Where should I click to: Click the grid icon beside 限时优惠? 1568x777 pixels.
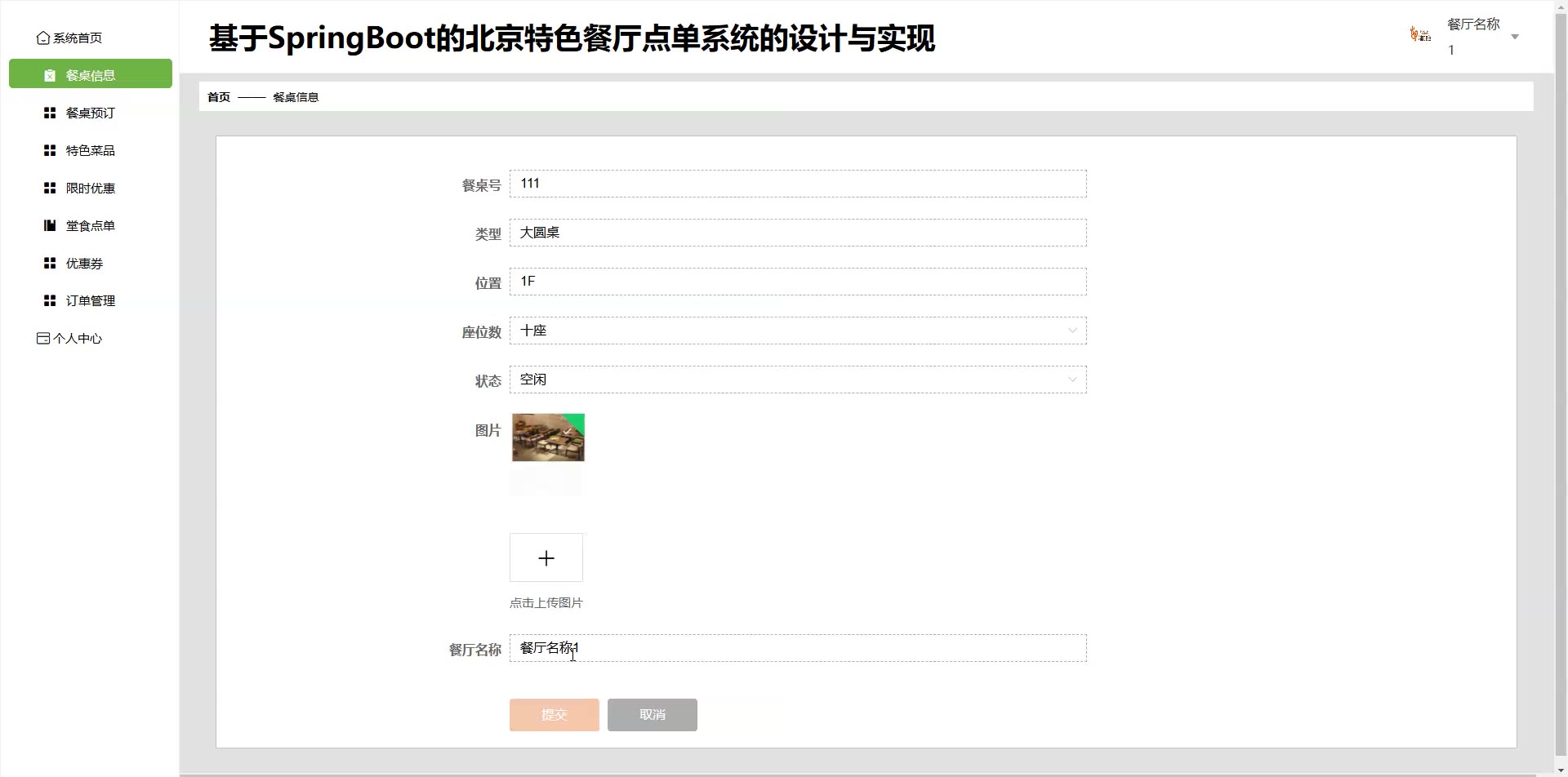(50, 188)
